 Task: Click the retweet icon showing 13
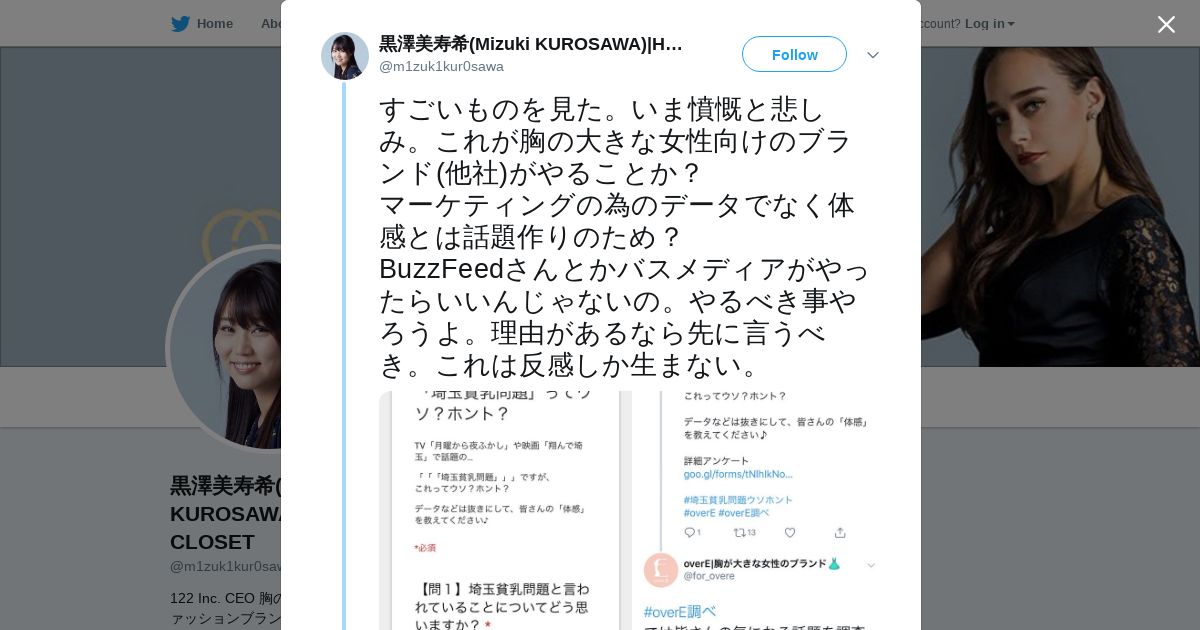tap(745, 533)
